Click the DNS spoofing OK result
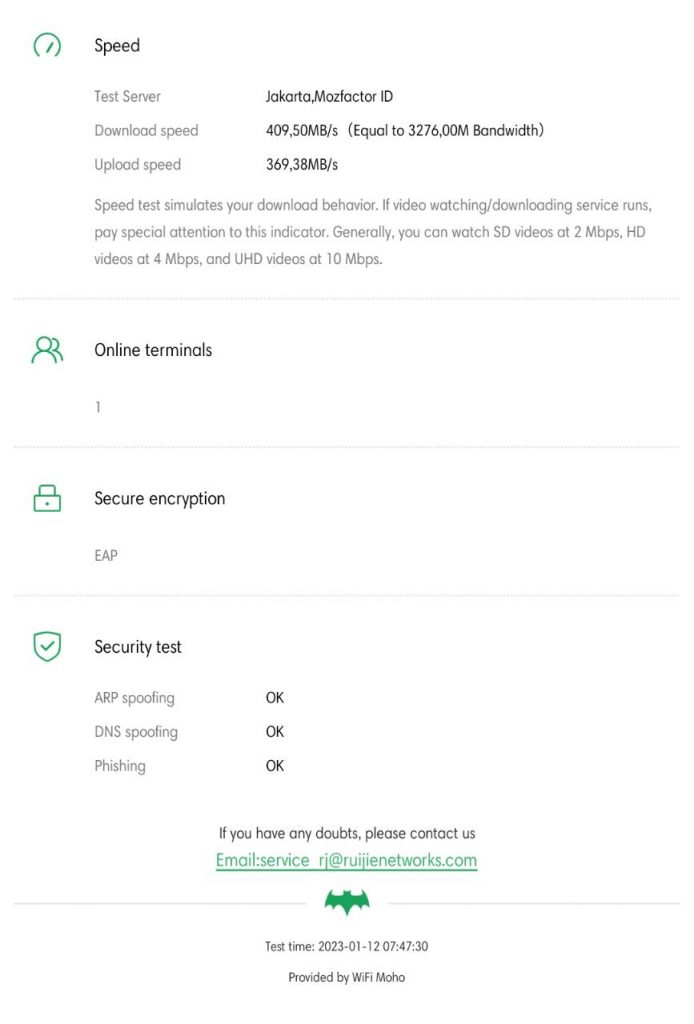The image size is (694, 1024). point(274,732)
